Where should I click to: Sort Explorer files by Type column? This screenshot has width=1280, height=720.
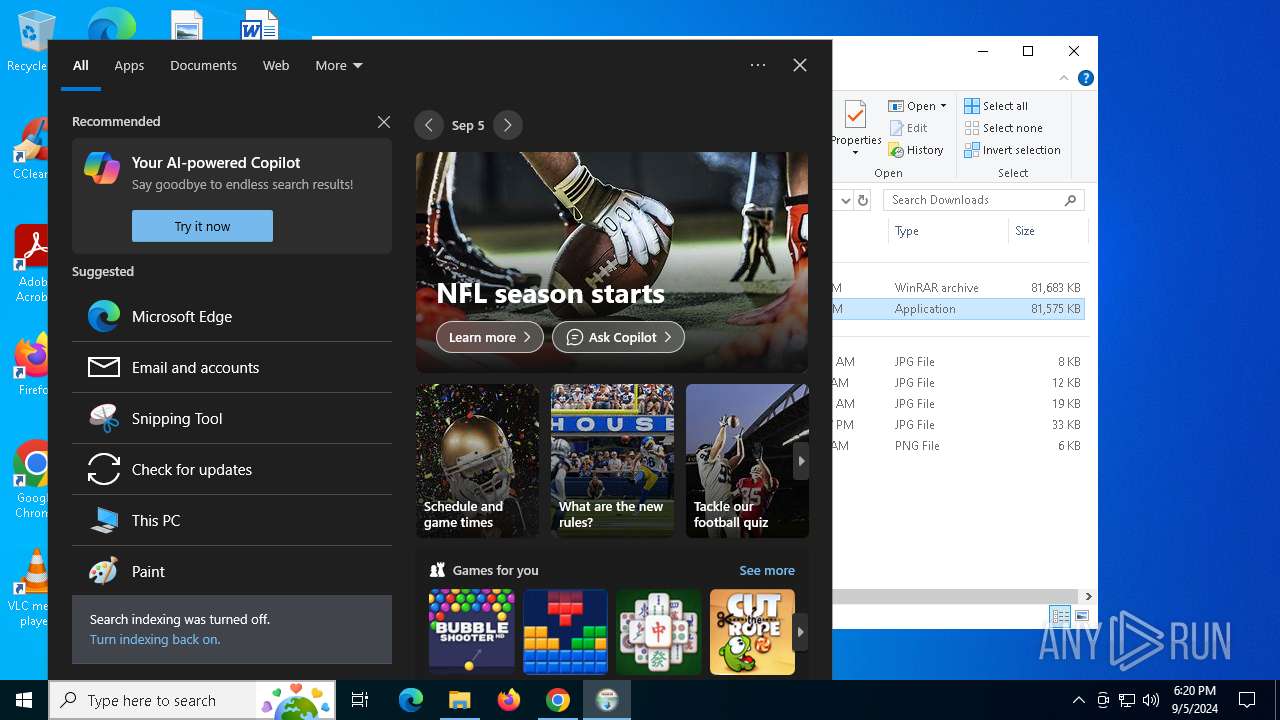(x=947, y=231)
